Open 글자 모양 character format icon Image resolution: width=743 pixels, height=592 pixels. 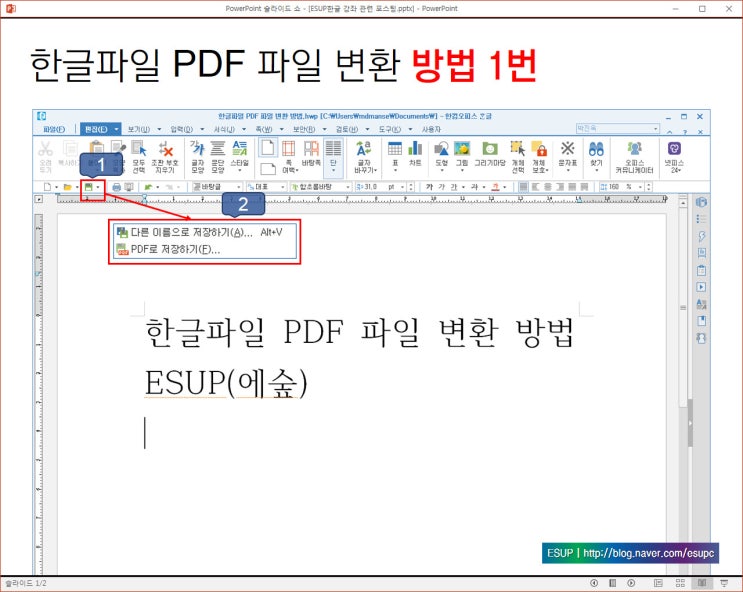coord(197,156)
